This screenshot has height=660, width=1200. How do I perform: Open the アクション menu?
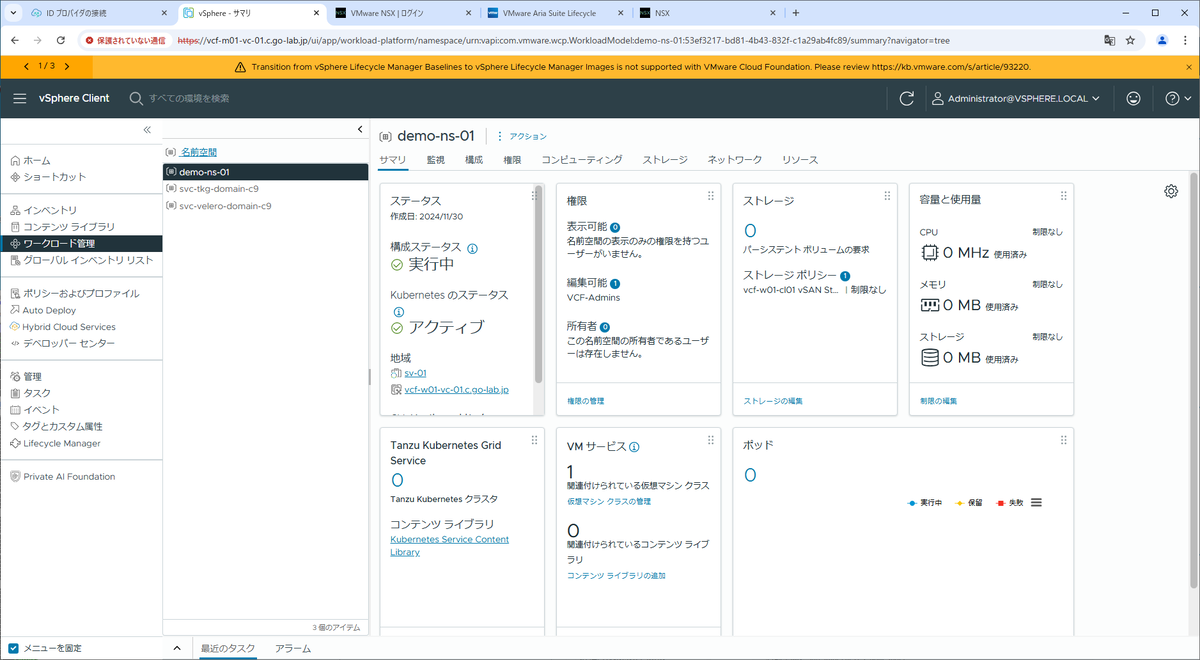(522, 136)
